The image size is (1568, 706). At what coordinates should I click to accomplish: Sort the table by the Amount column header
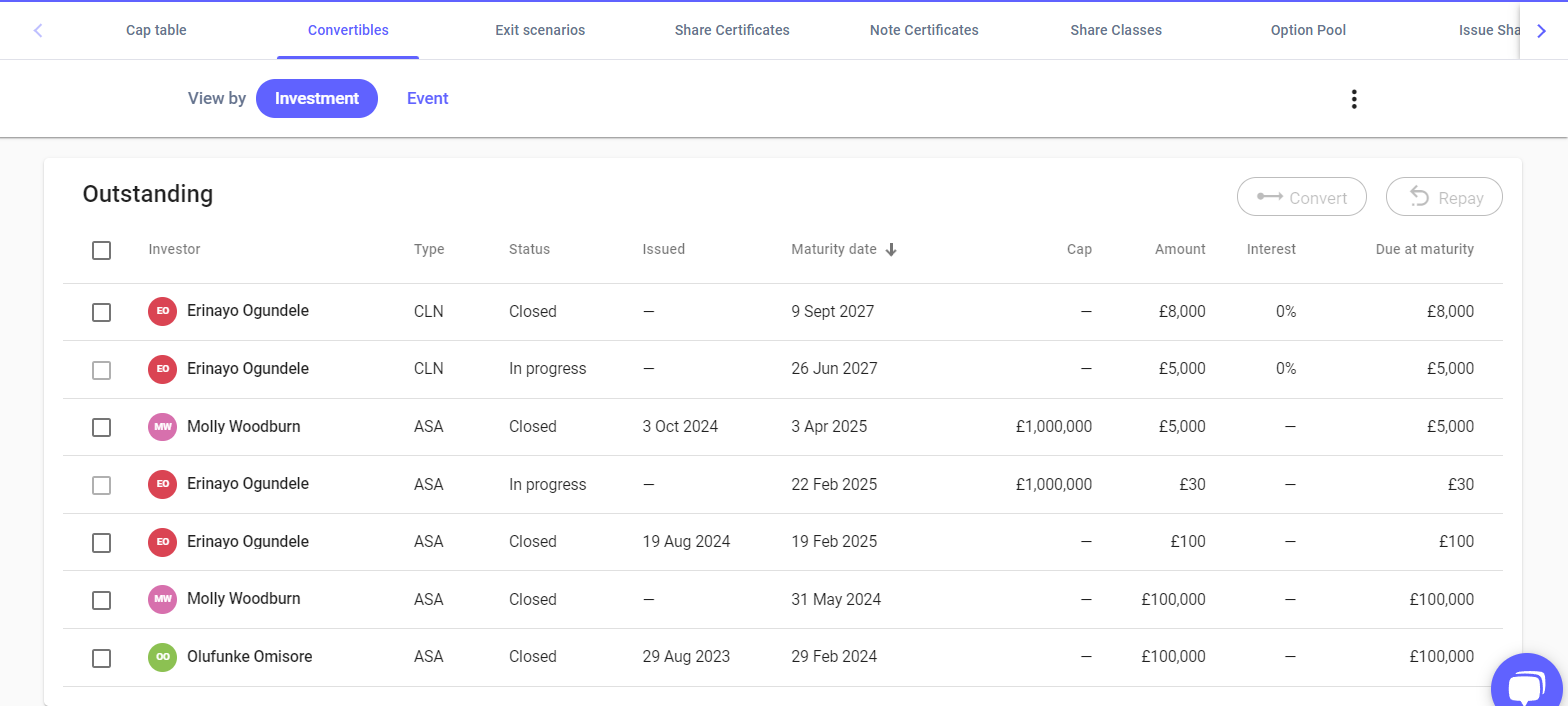point(1180,250)
